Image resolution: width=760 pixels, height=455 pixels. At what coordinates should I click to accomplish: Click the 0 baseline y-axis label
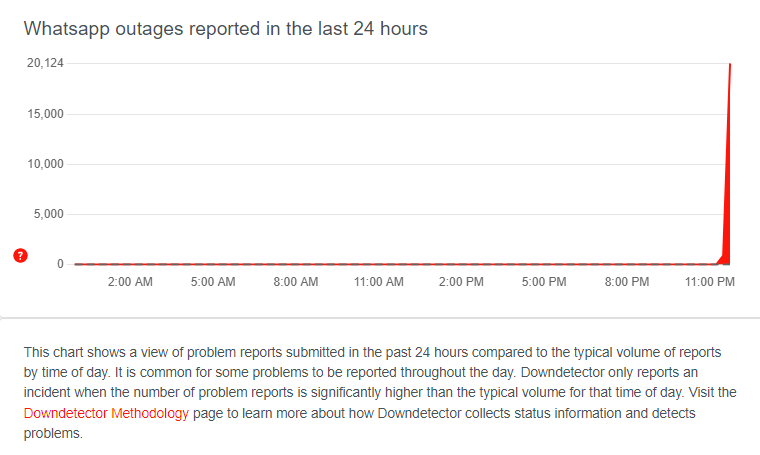coord(60,264)
